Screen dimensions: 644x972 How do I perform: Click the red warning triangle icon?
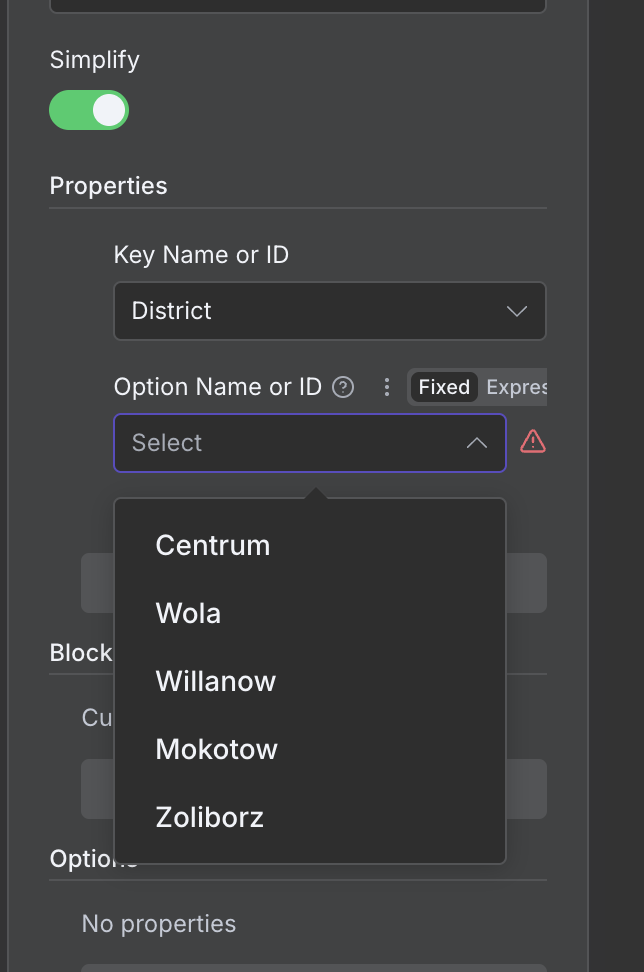pos(533,441)
